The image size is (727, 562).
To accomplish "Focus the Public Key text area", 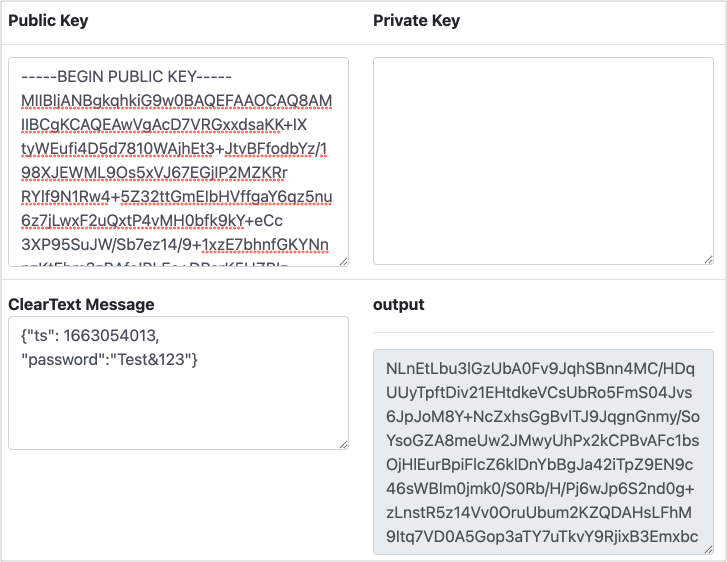I will (x=178, y=160).
